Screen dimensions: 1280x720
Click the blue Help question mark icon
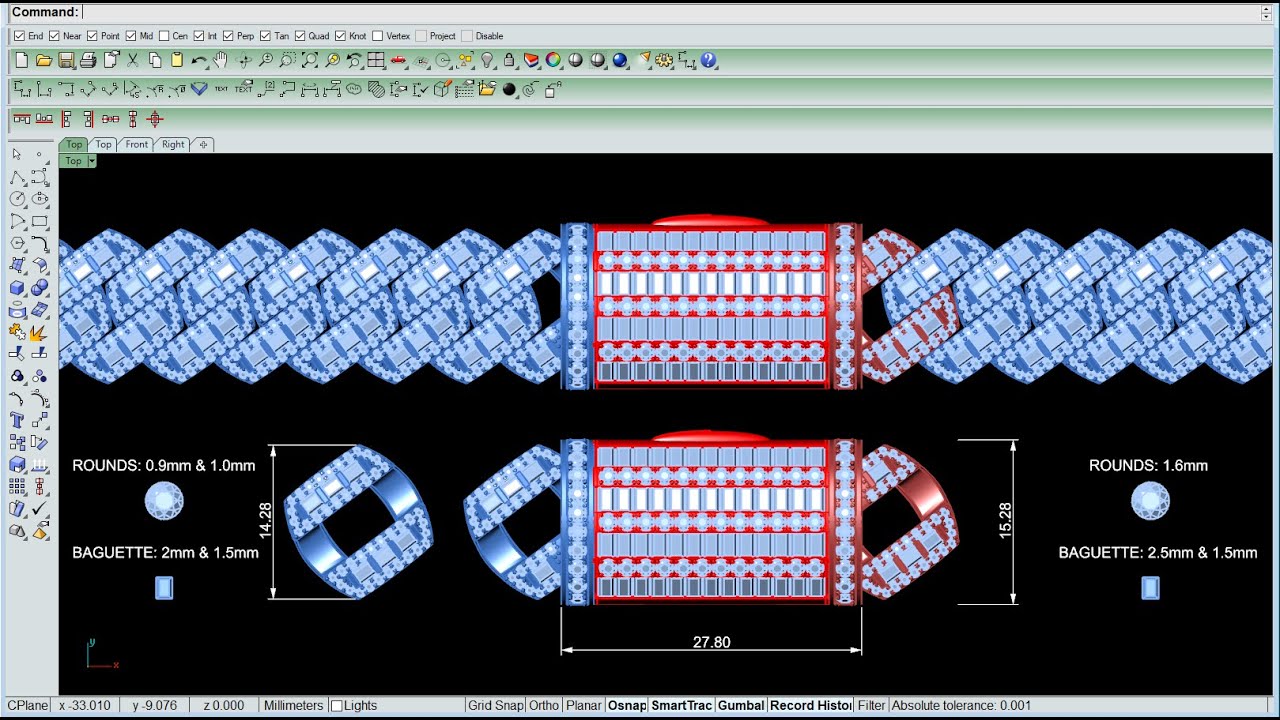tap(709, 60)
